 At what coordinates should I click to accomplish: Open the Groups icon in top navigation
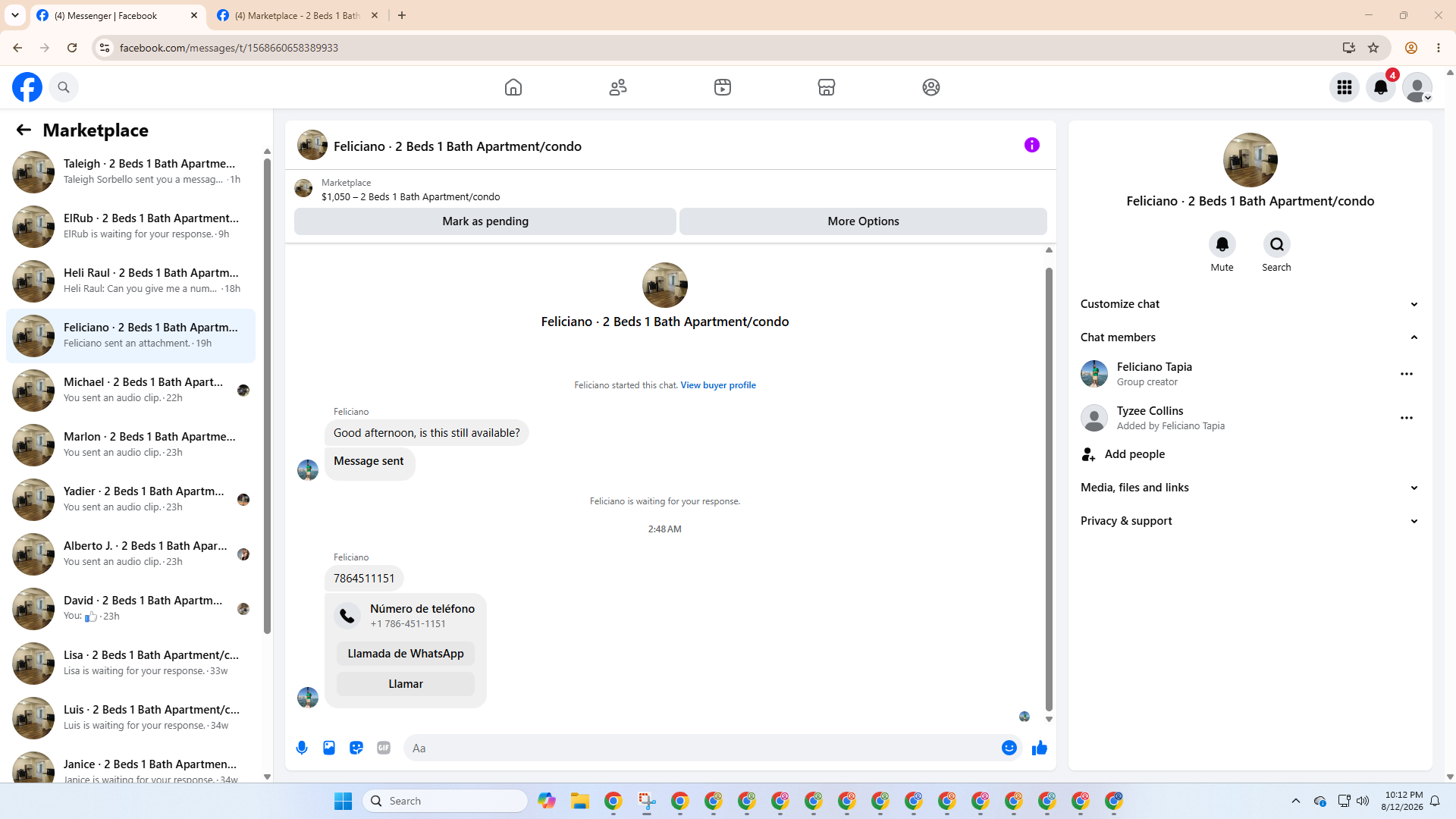point(931,87)
